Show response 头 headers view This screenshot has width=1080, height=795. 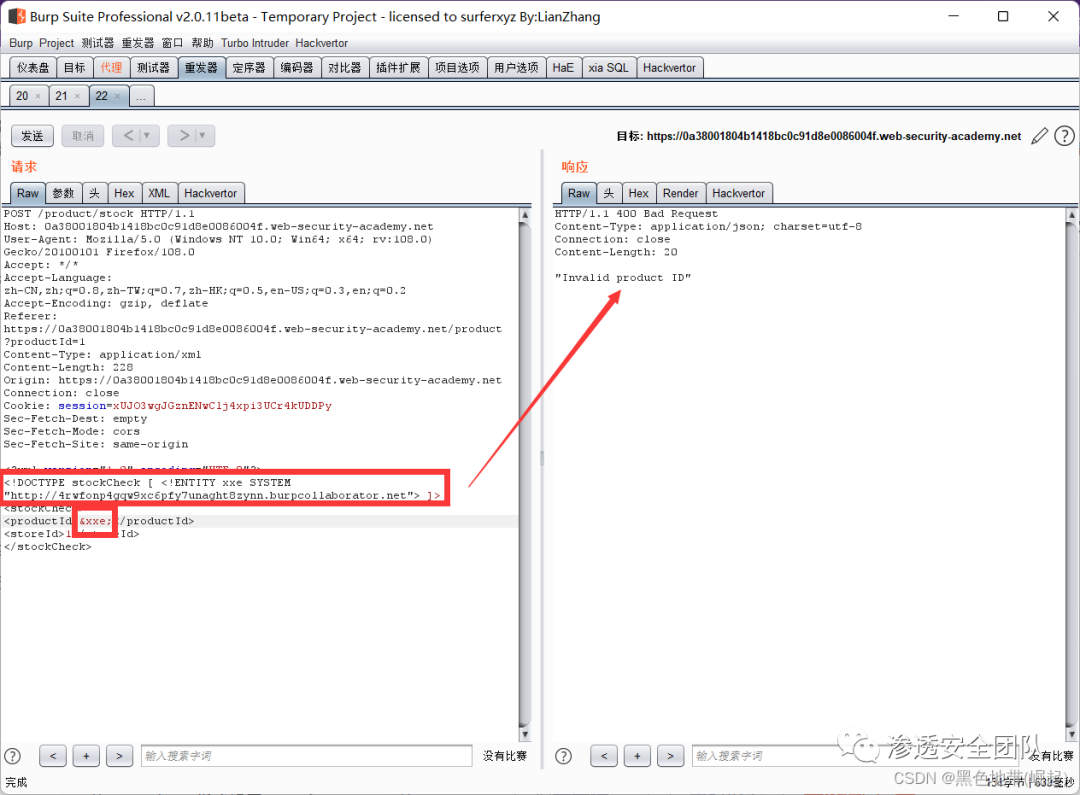pyautogui.click(x=609, y=193)
